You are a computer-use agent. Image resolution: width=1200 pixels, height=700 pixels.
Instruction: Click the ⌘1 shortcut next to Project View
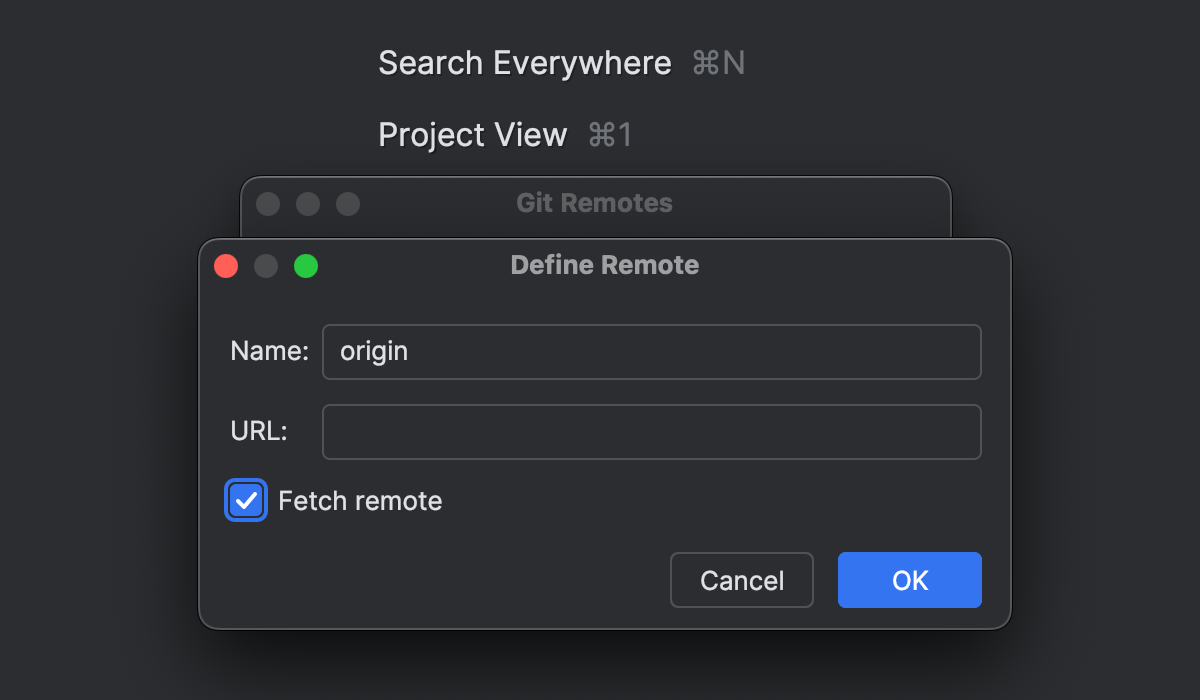tap(610, 135)
